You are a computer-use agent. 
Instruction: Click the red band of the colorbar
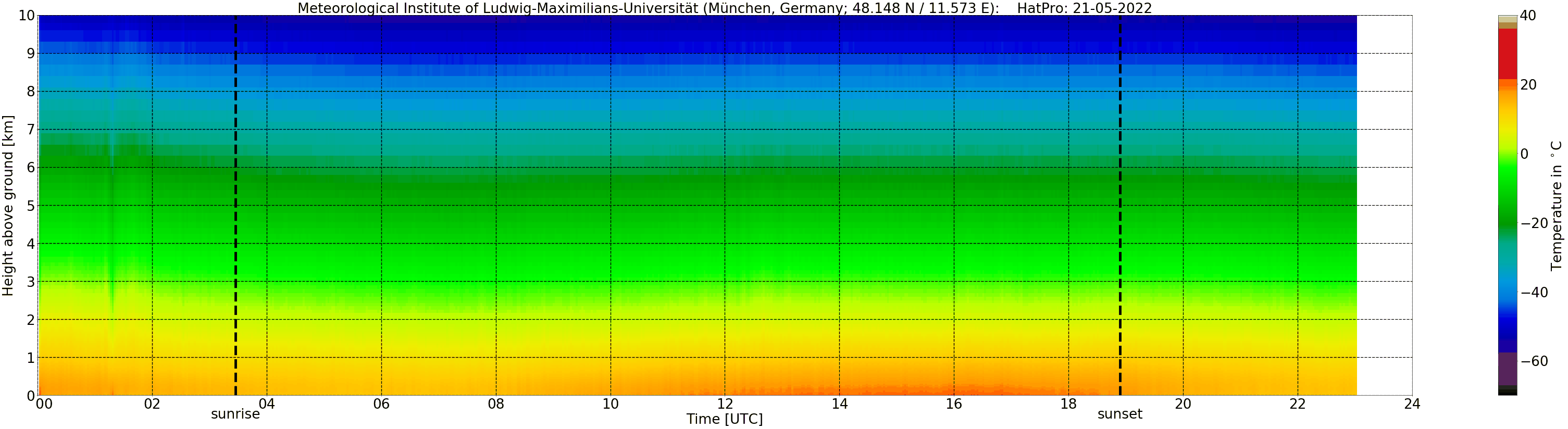point(1507,54)
